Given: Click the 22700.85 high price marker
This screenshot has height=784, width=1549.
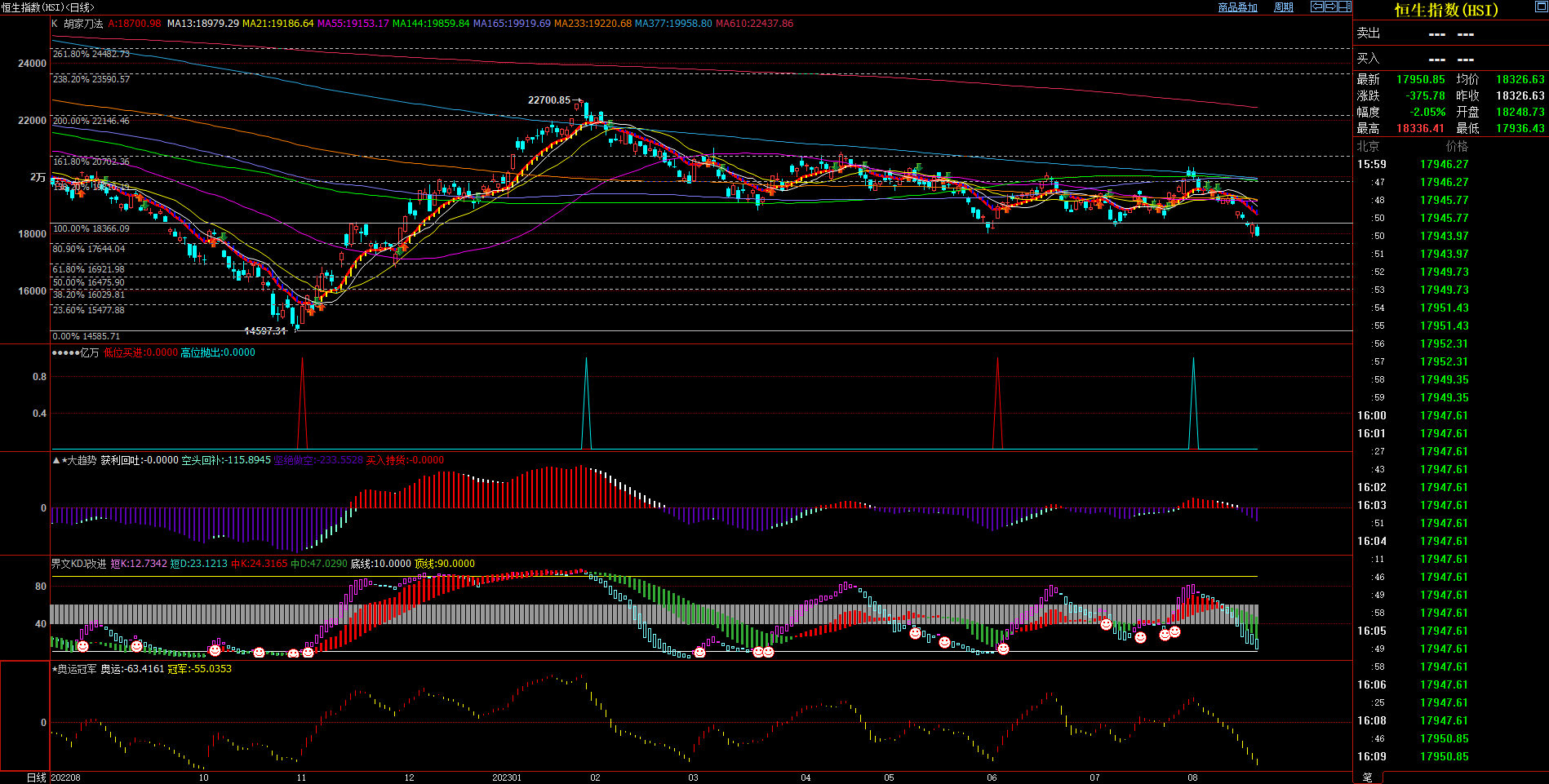Looking at the screenshot, I should (549, 100).
